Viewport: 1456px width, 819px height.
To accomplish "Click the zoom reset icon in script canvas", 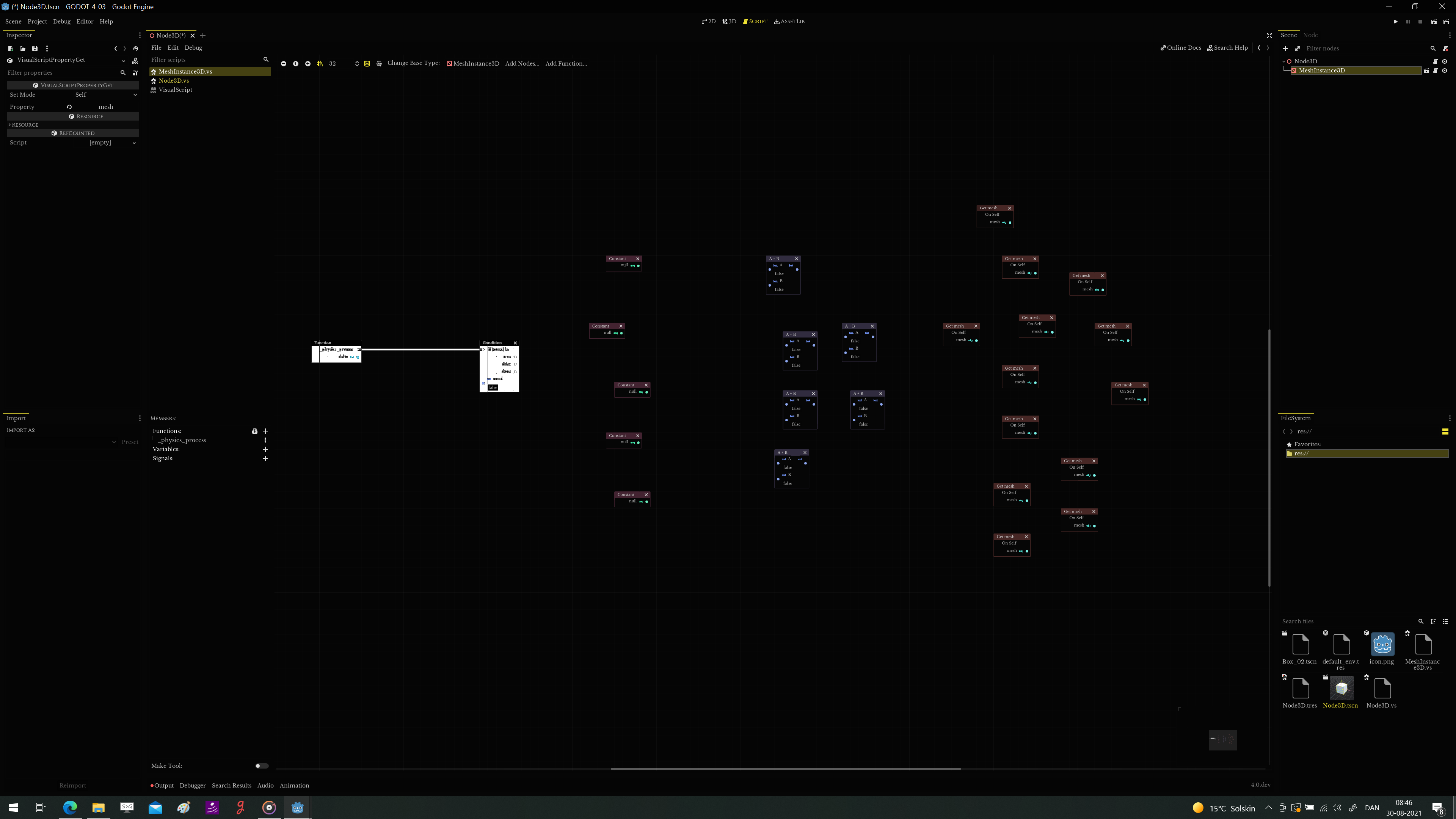I will pyautogui.click(x=296, y=63).
